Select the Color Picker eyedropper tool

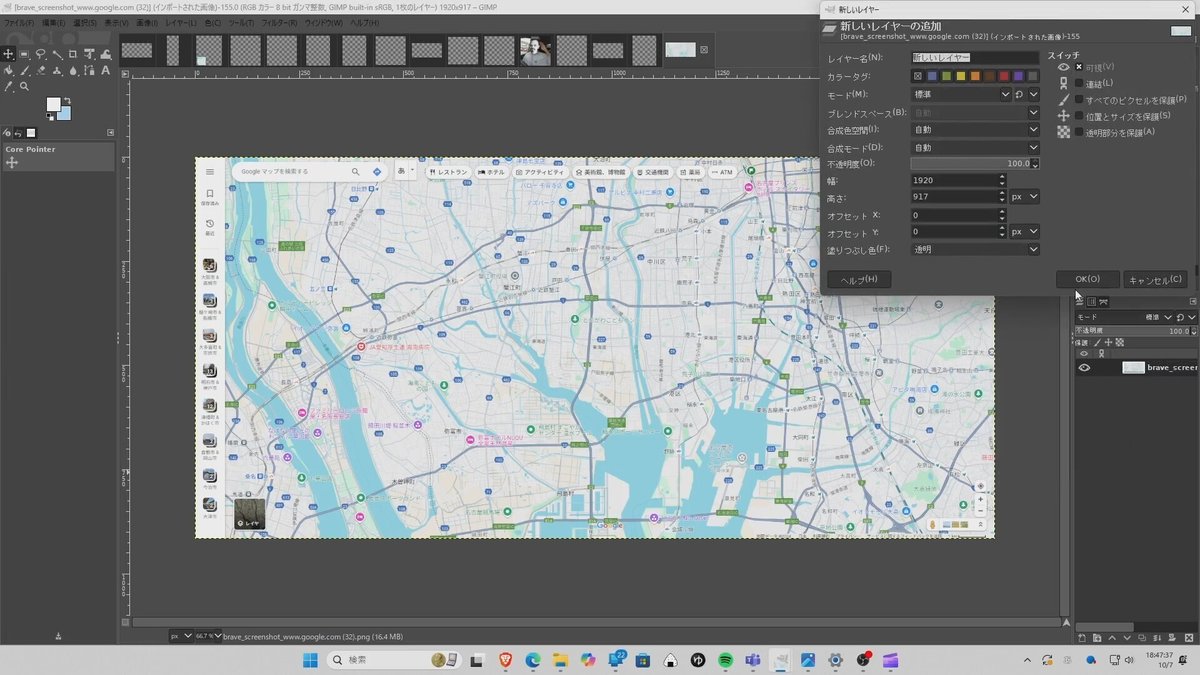coord(8,87)
